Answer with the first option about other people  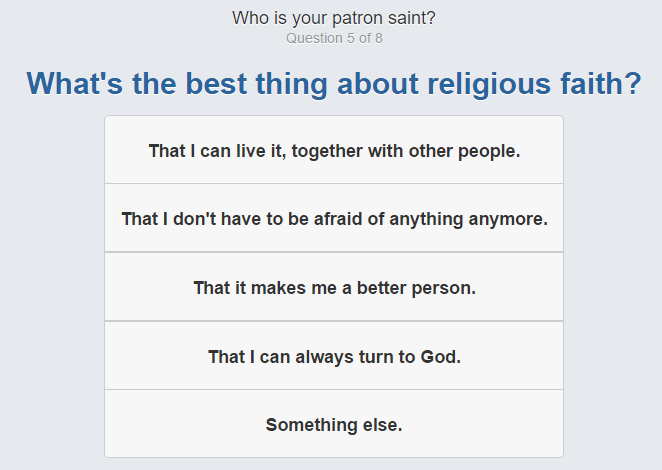click(x=334, y=150)
